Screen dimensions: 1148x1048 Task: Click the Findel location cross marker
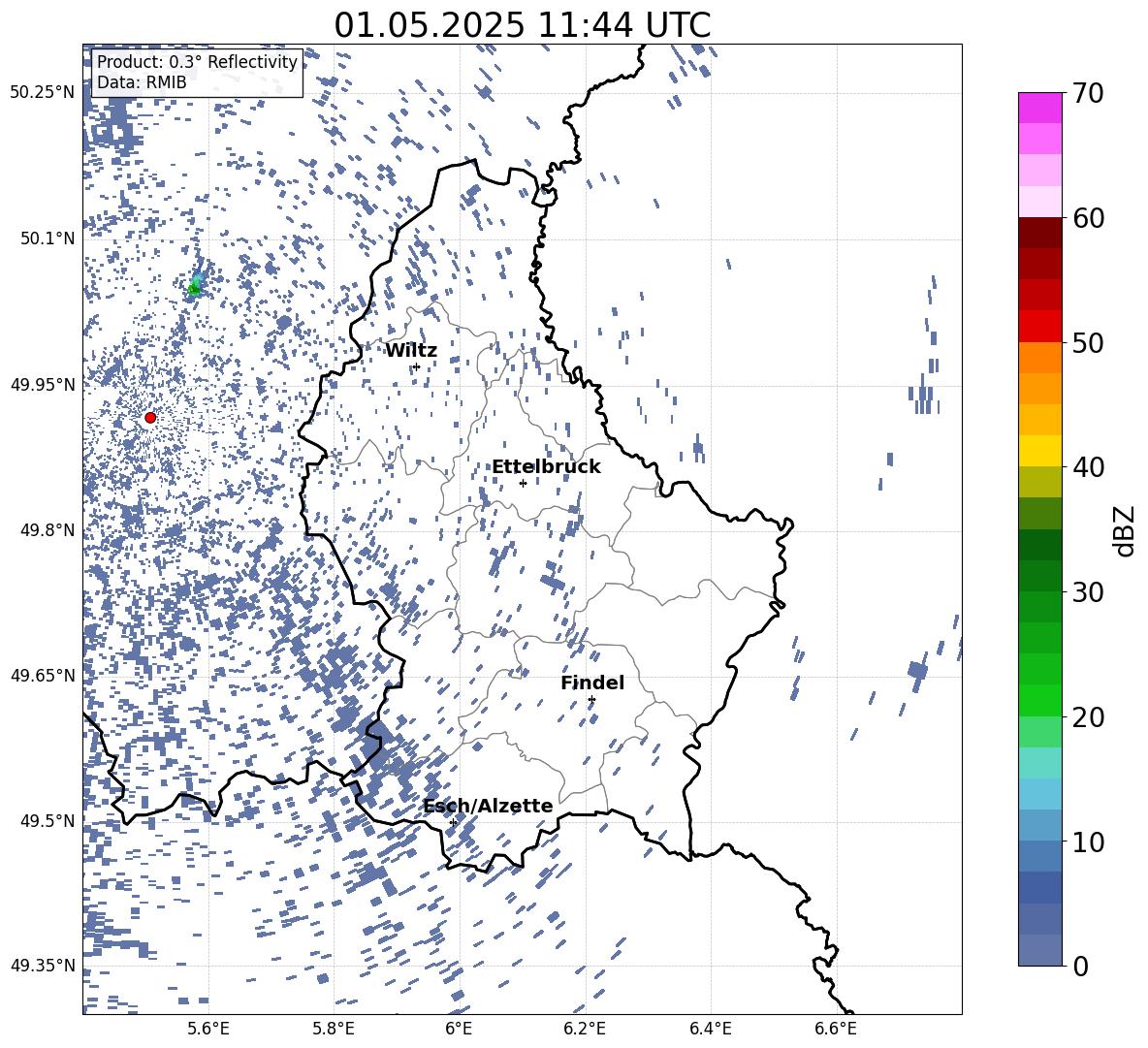pyautogui.click(x=591, y=699)
